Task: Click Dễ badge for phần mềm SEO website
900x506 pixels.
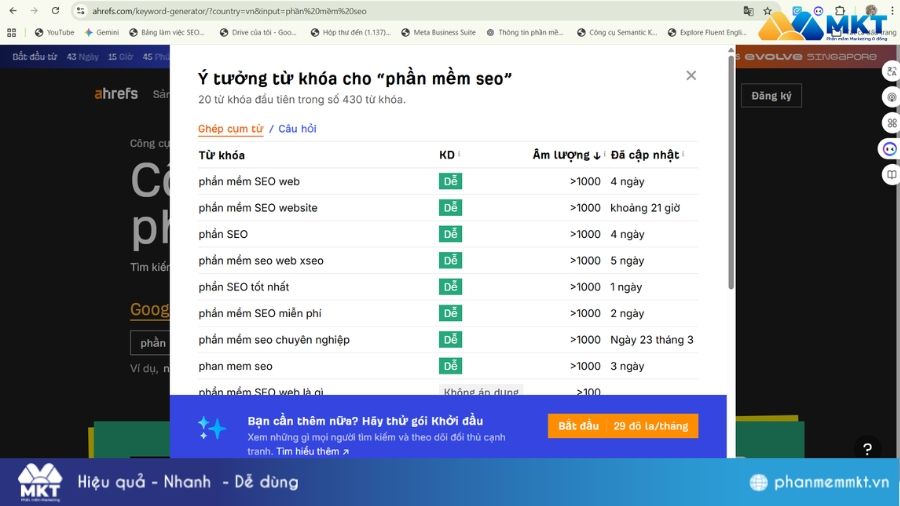Action: click(451, 208)
